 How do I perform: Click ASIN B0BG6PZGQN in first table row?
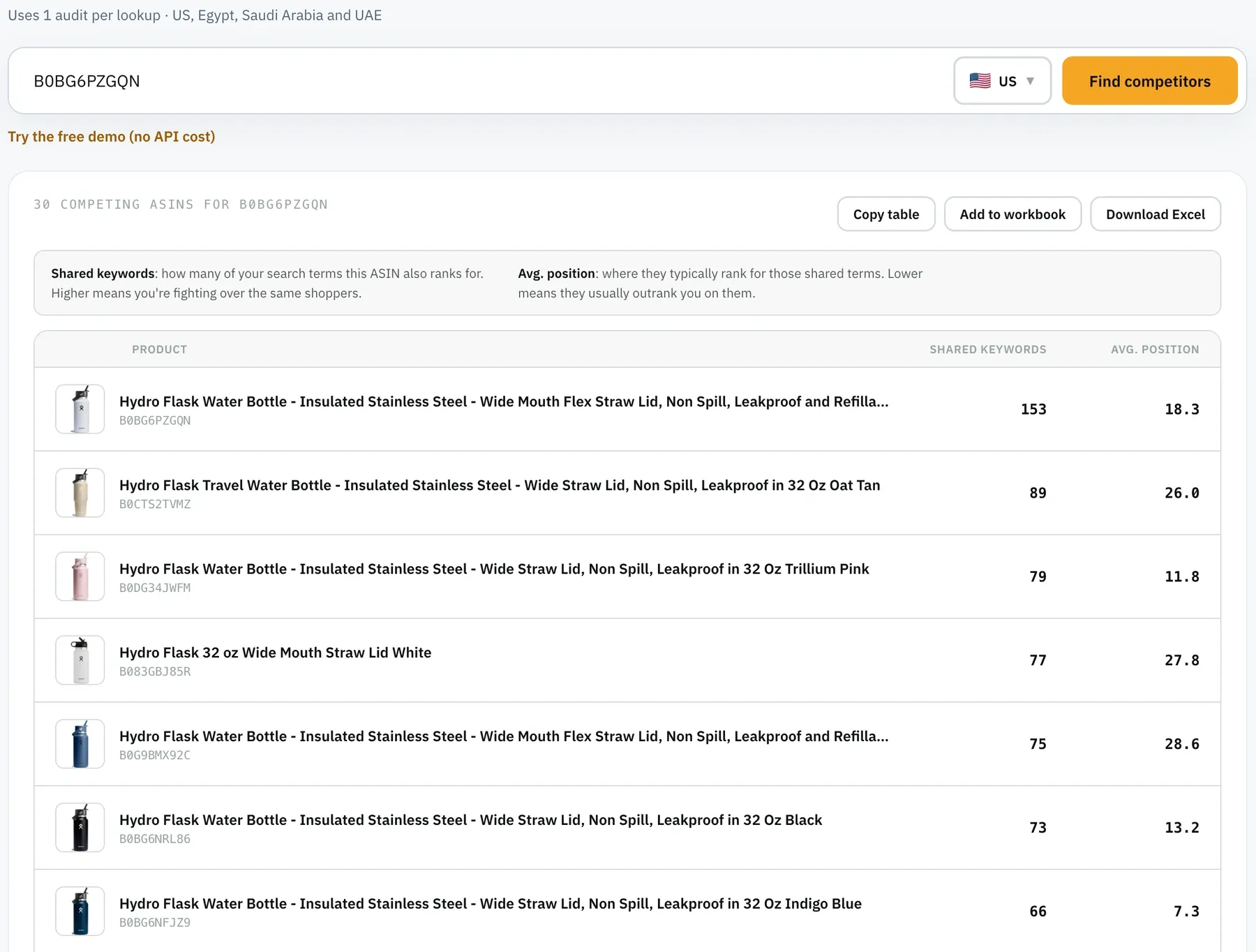pyautogui.click(x=155, y=420)
